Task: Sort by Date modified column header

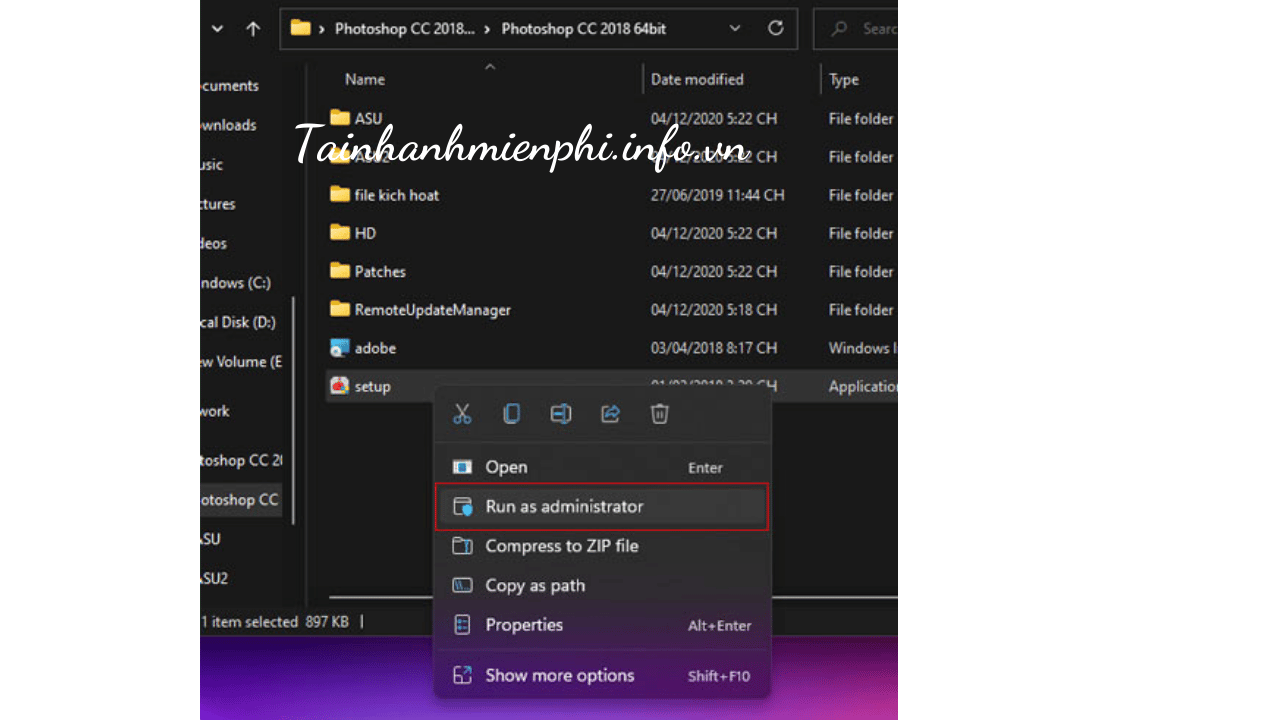Action: 697,79
